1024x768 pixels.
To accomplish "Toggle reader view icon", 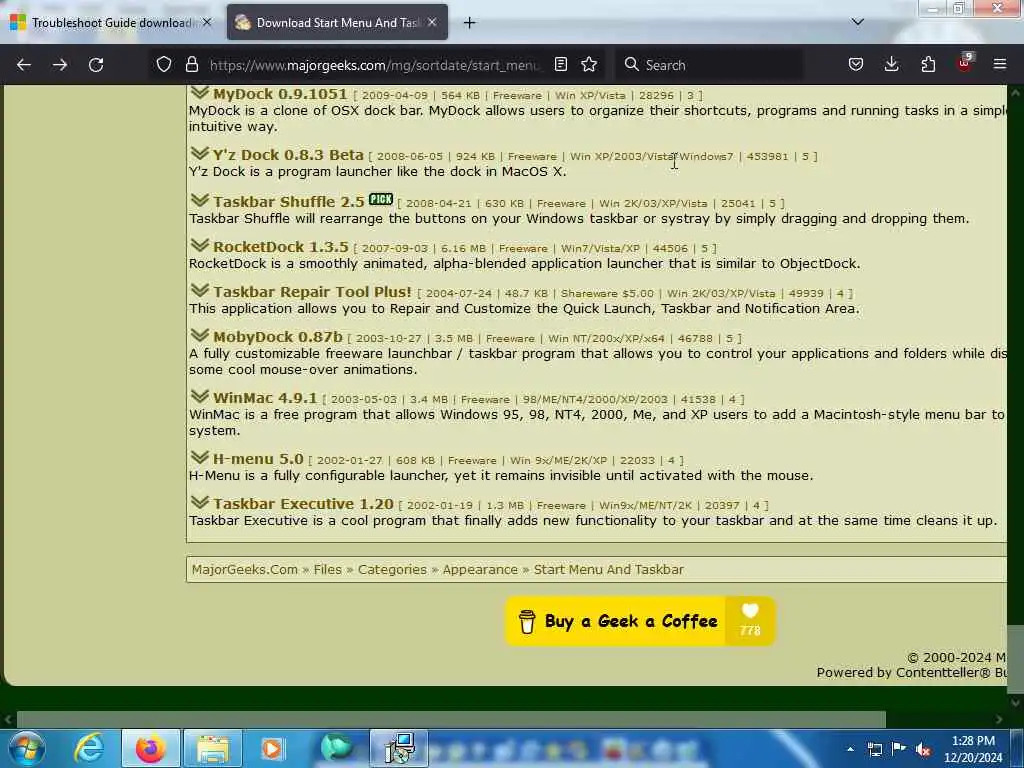I will (560, 64).
